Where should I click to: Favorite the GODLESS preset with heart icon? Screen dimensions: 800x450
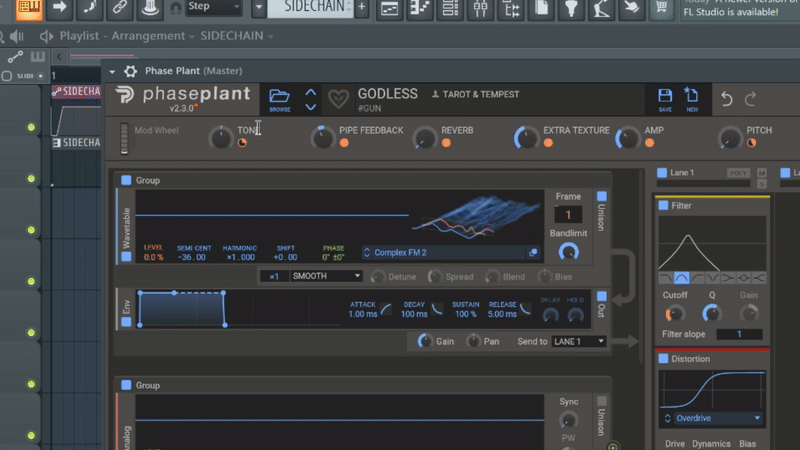coord(338,98)
